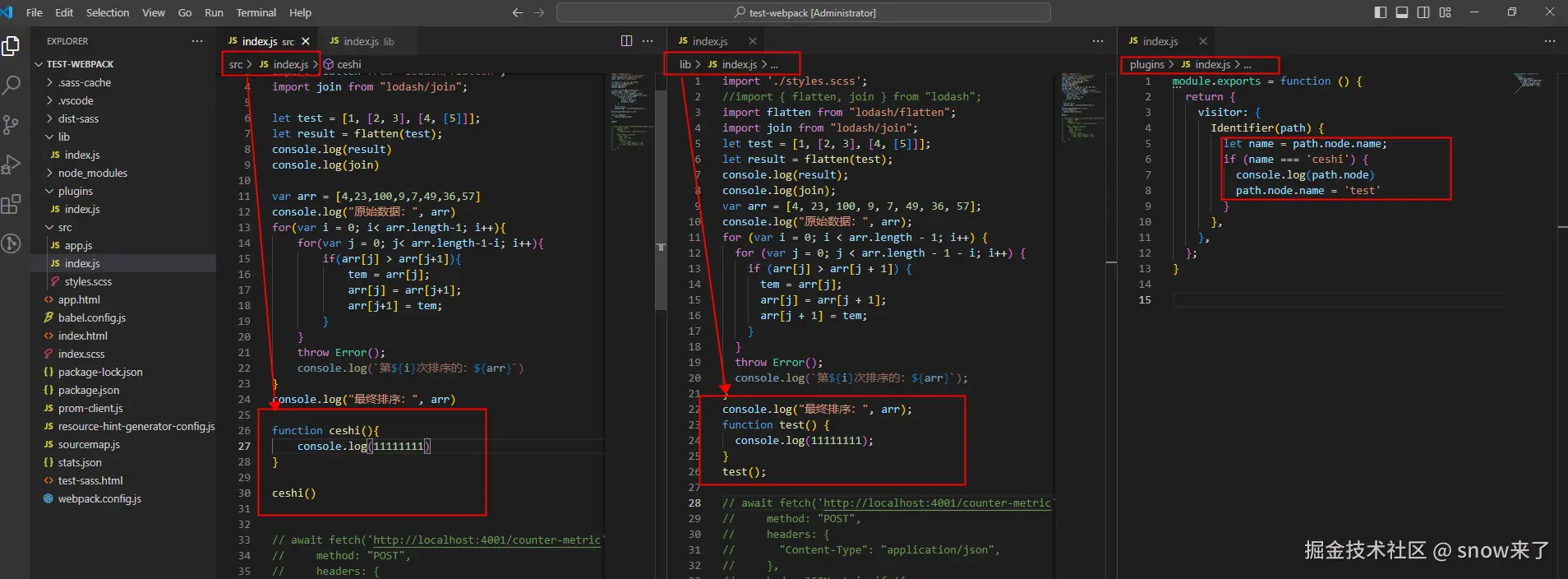Open the Extensions view
This screenshot has height=579, width=1568.
(x=12, y=204)
